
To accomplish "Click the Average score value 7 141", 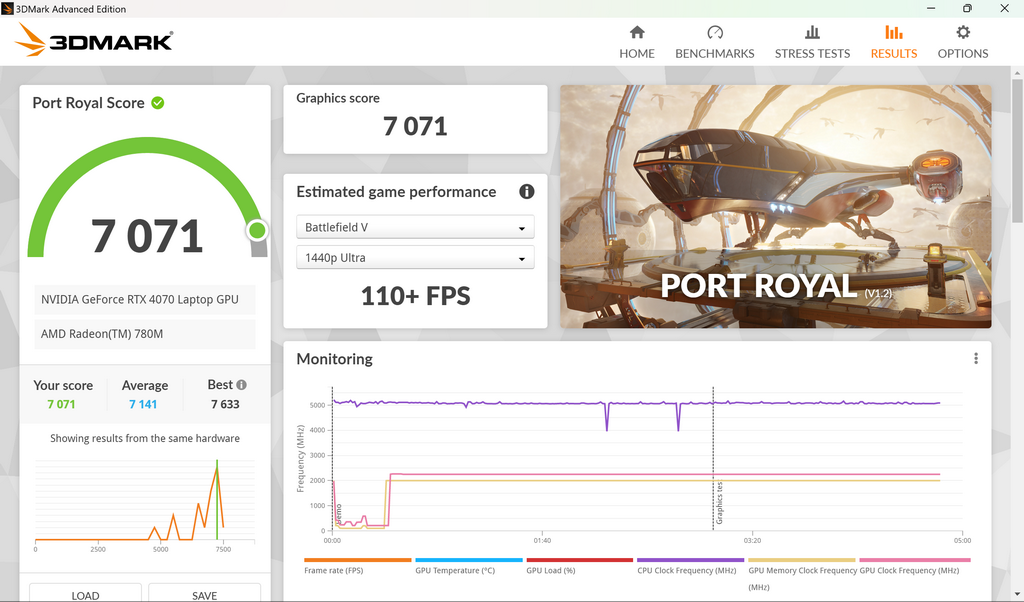I will (143, 404).
